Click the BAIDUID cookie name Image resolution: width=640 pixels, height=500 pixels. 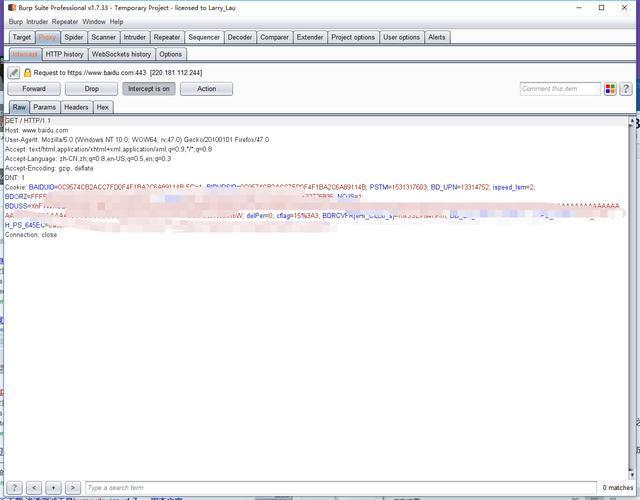click(42, 187)
